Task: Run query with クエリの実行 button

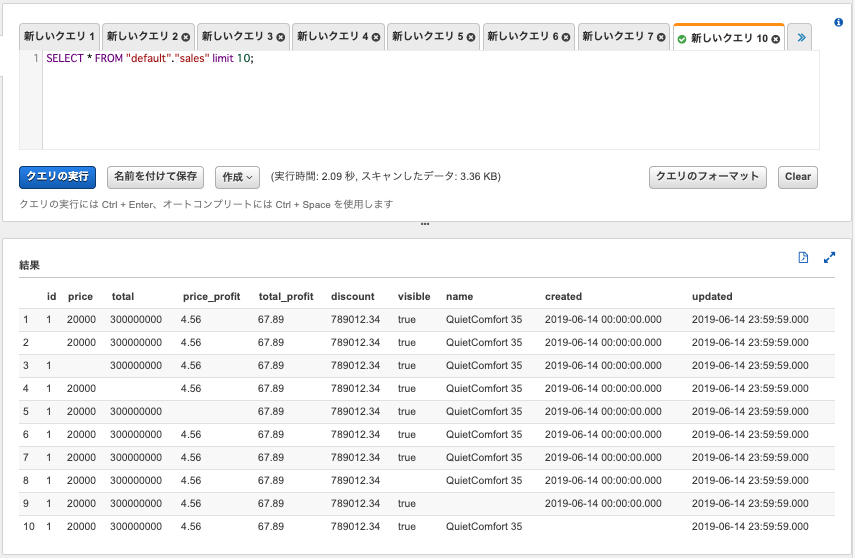Action: [57, 177]
